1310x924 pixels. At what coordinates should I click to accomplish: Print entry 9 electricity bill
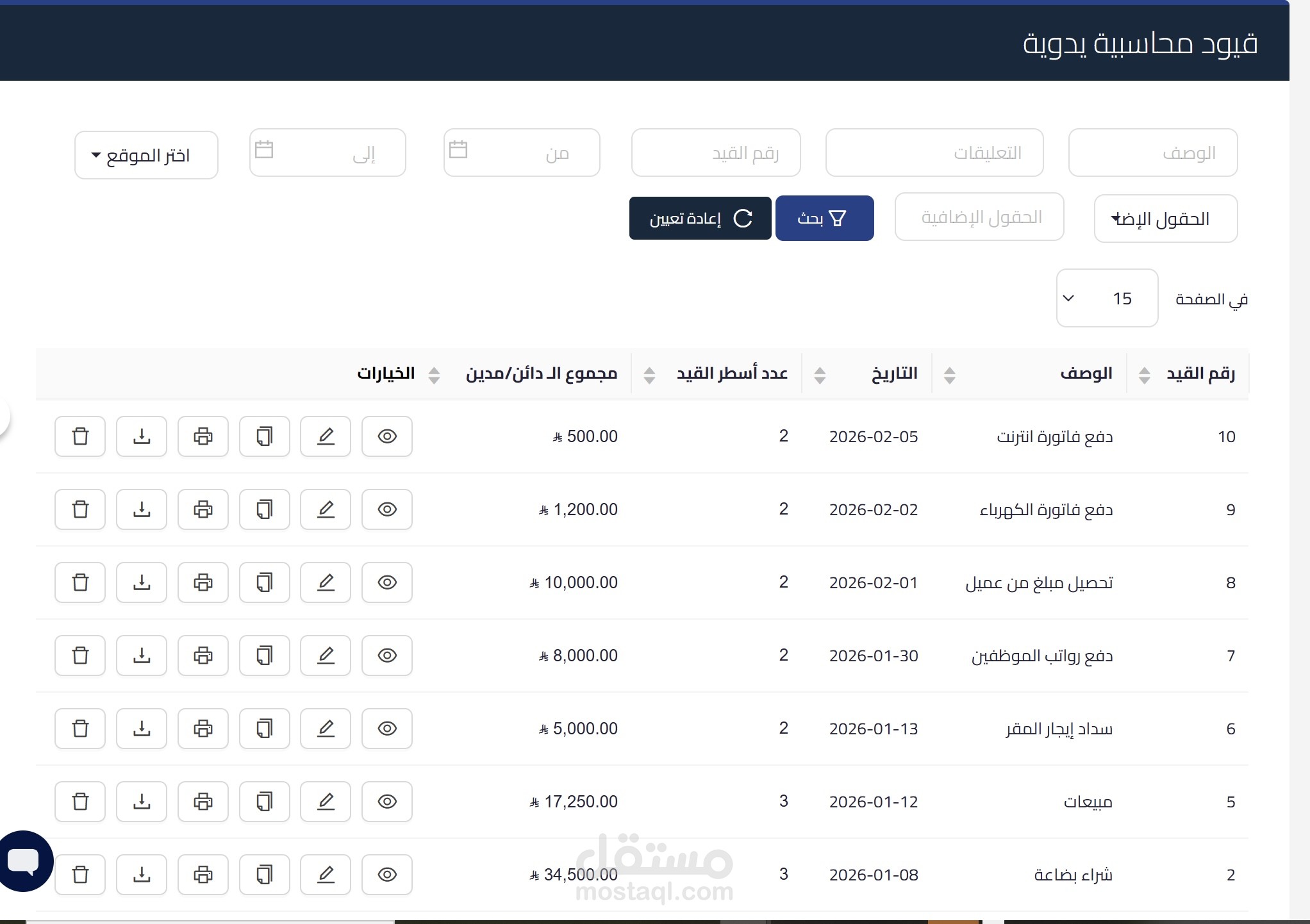203,509
